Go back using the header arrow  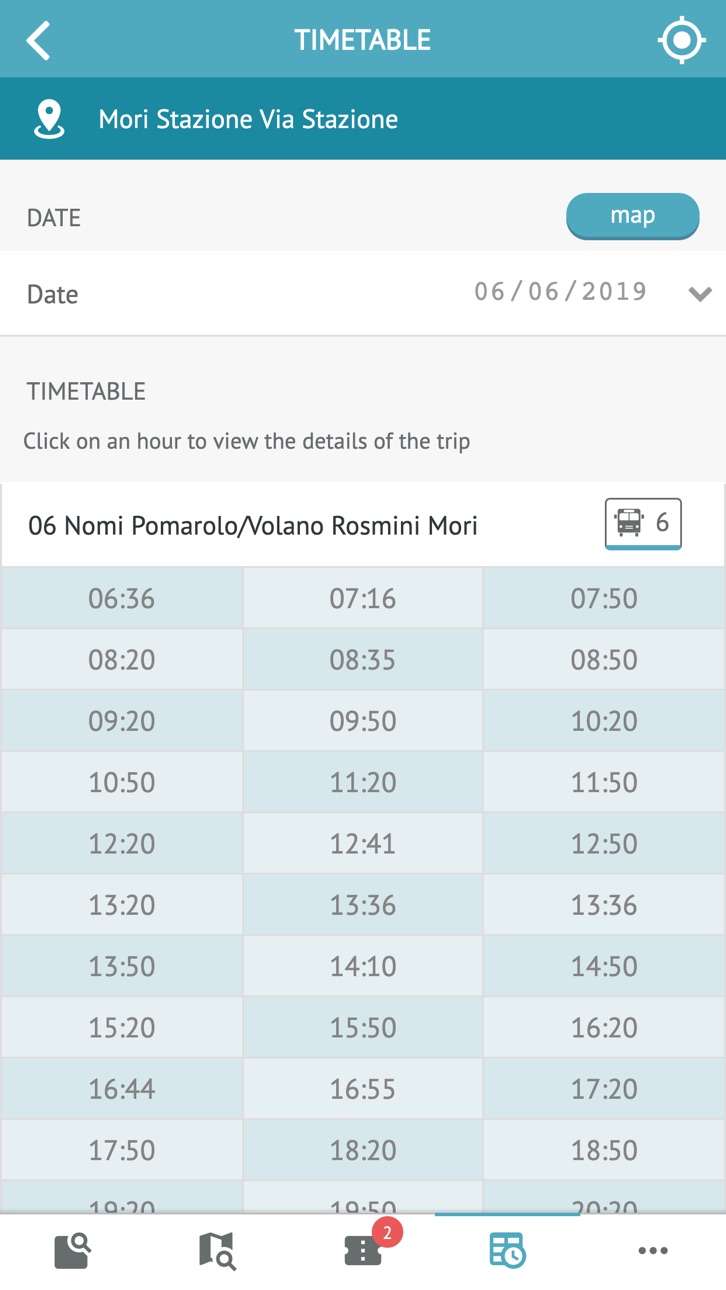pos(38,41)
